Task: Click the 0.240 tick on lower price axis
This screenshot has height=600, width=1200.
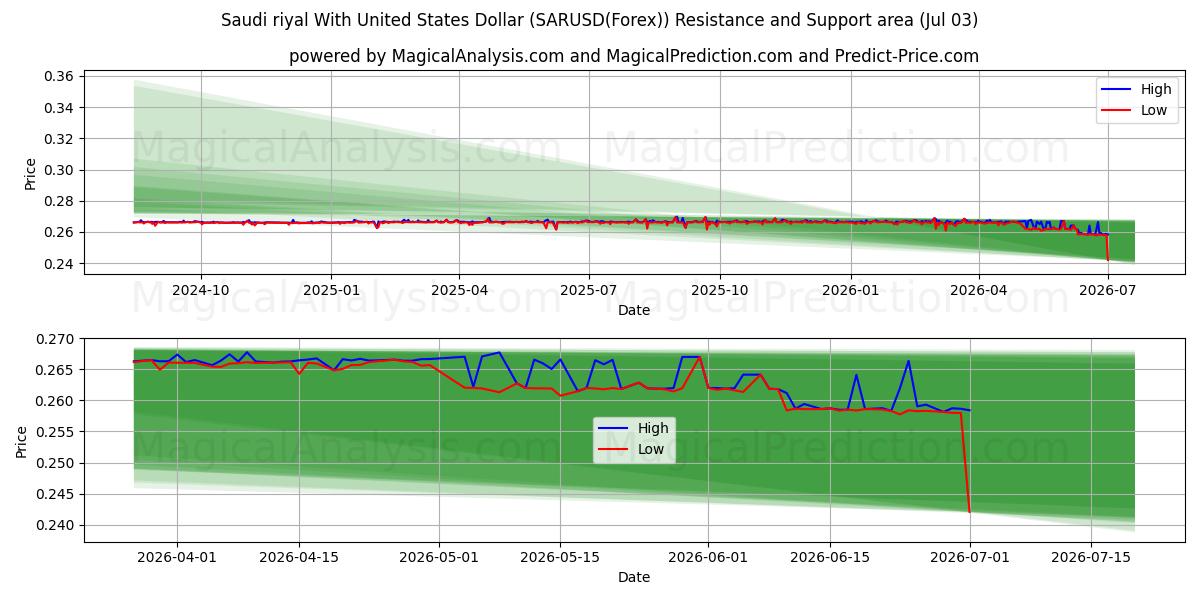Action: (56, 525)
